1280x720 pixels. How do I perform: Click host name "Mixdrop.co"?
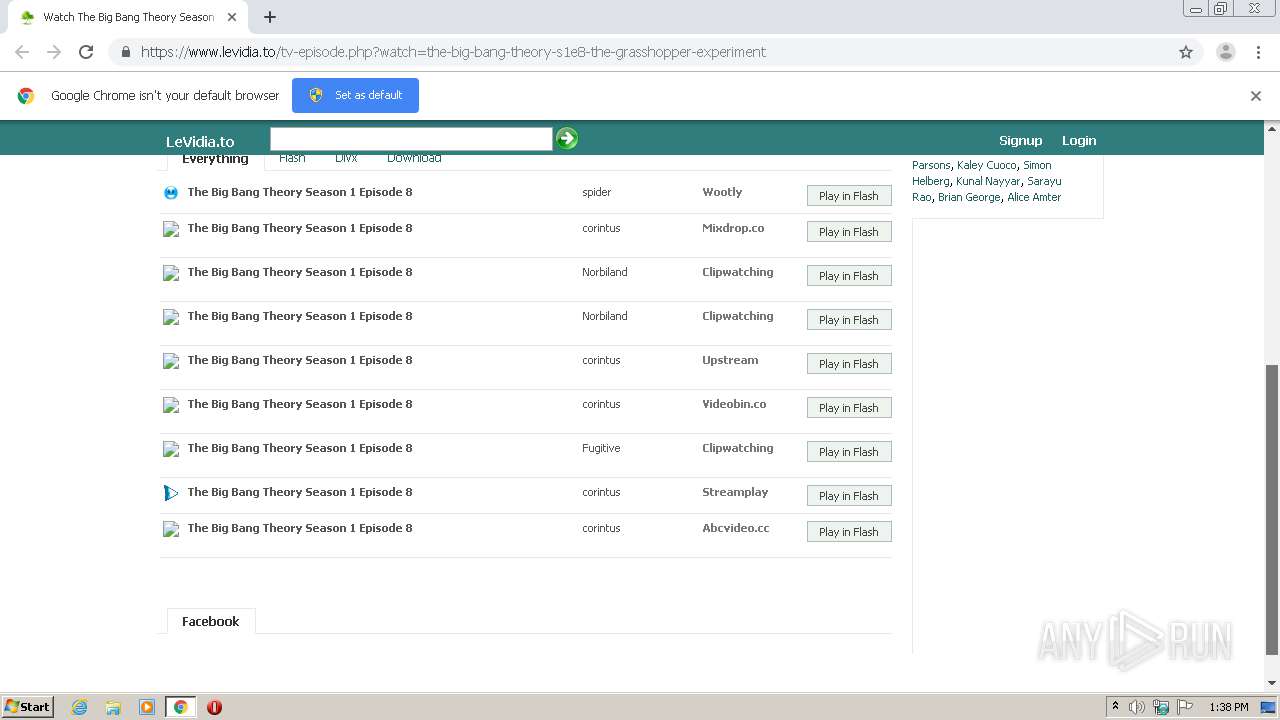click(733, 228)
